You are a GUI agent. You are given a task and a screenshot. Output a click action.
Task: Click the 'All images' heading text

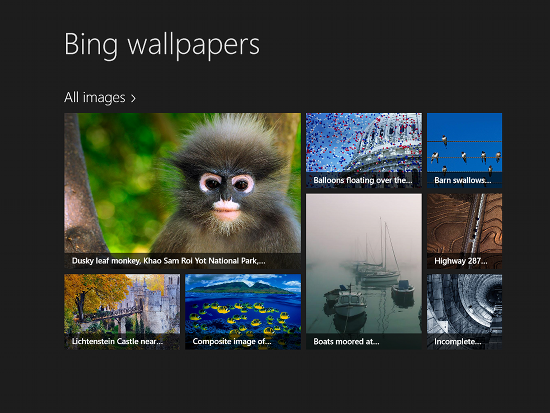coord(95,98)
